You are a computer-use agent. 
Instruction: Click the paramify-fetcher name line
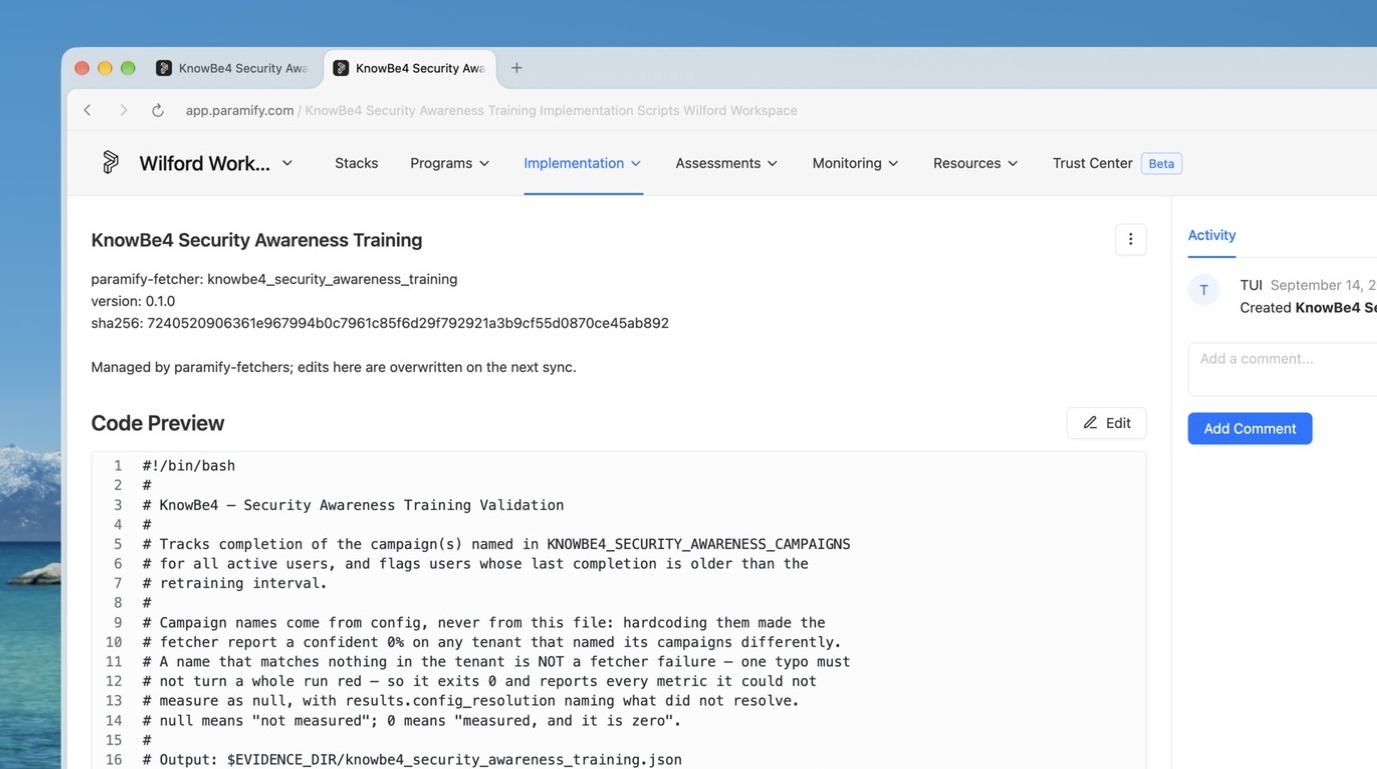tap(274, 279)
